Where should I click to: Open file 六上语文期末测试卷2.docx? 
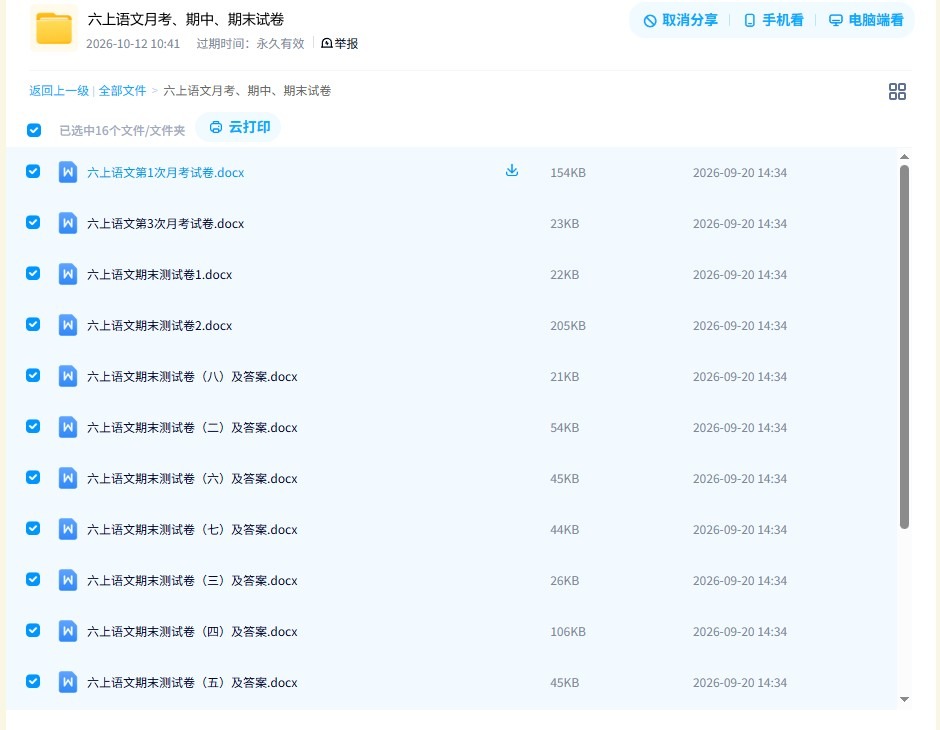(159, 325)
